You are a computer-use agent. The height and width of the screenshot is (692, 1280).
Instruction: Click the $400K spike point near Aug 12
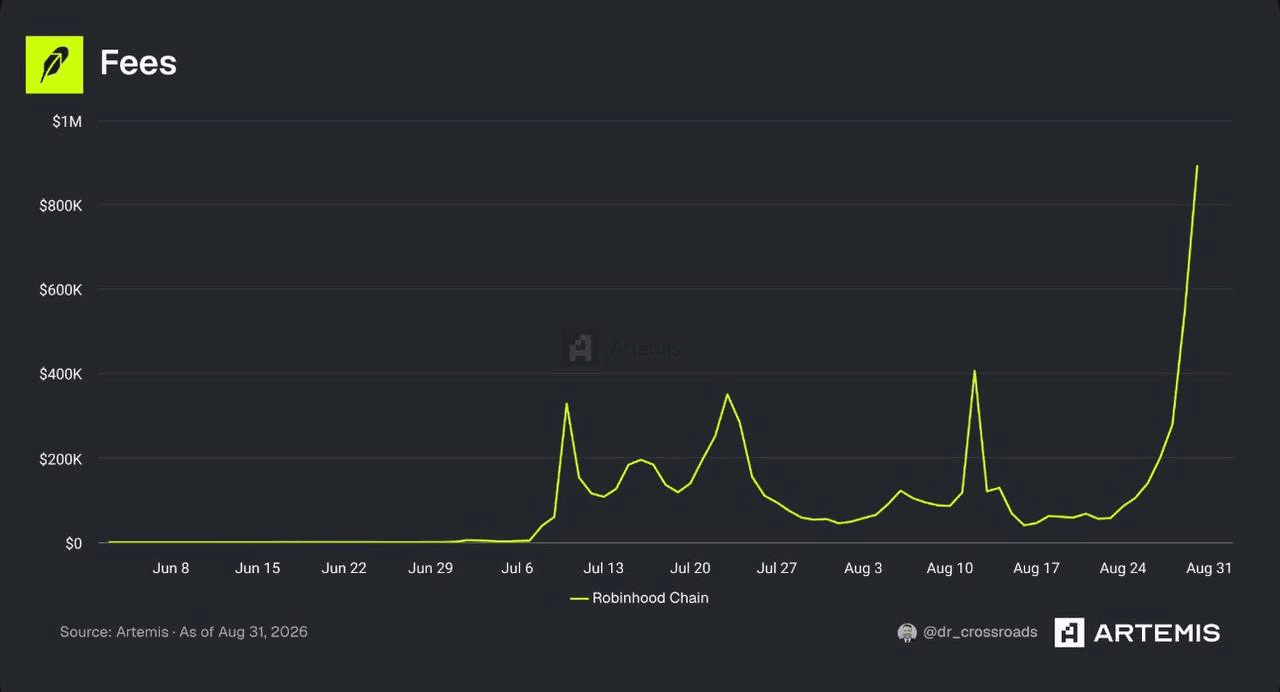(x=974, y=371)
